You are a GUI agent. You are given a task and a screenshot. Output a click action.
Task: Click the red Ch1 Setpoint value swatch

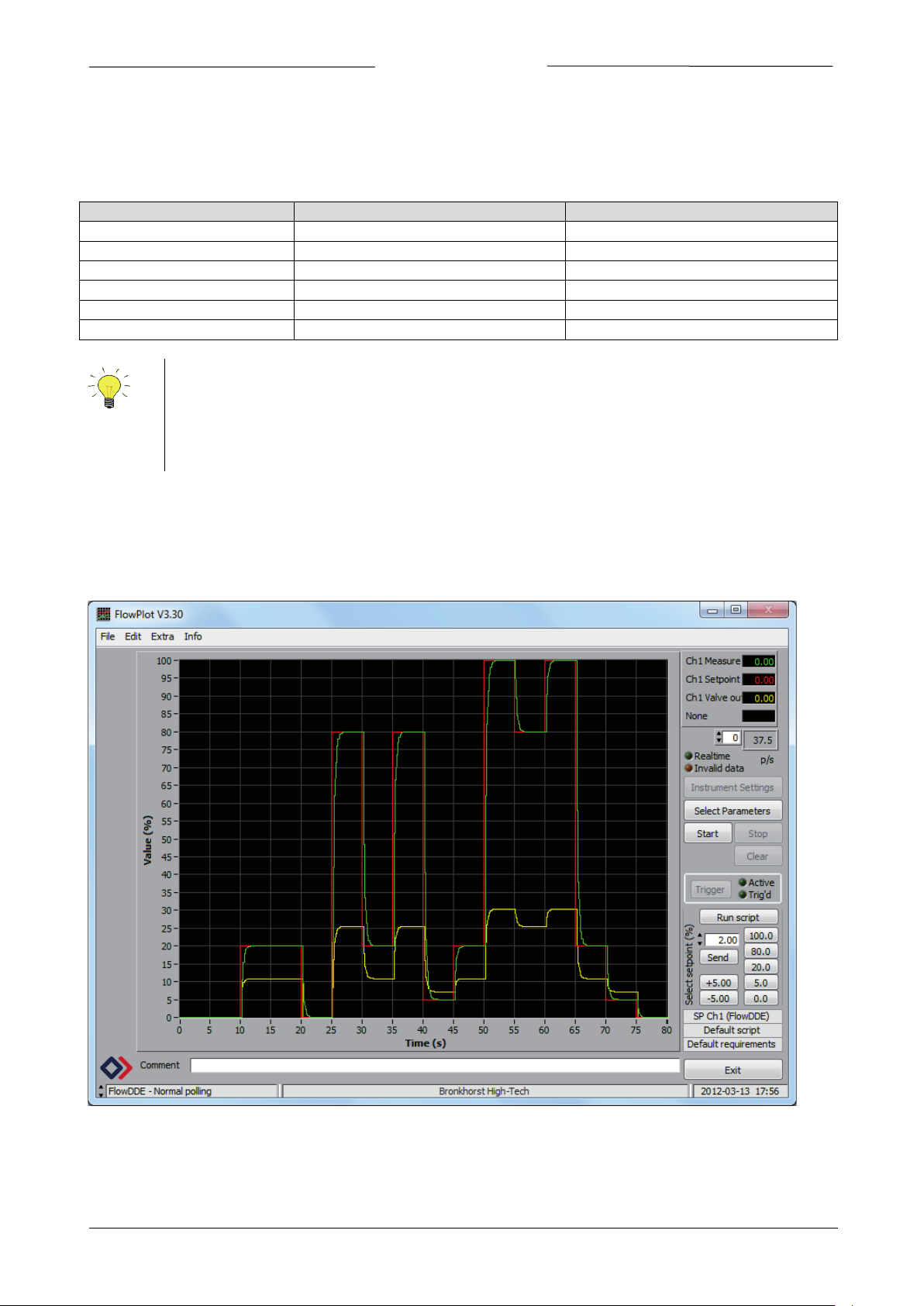coord(759,680)
